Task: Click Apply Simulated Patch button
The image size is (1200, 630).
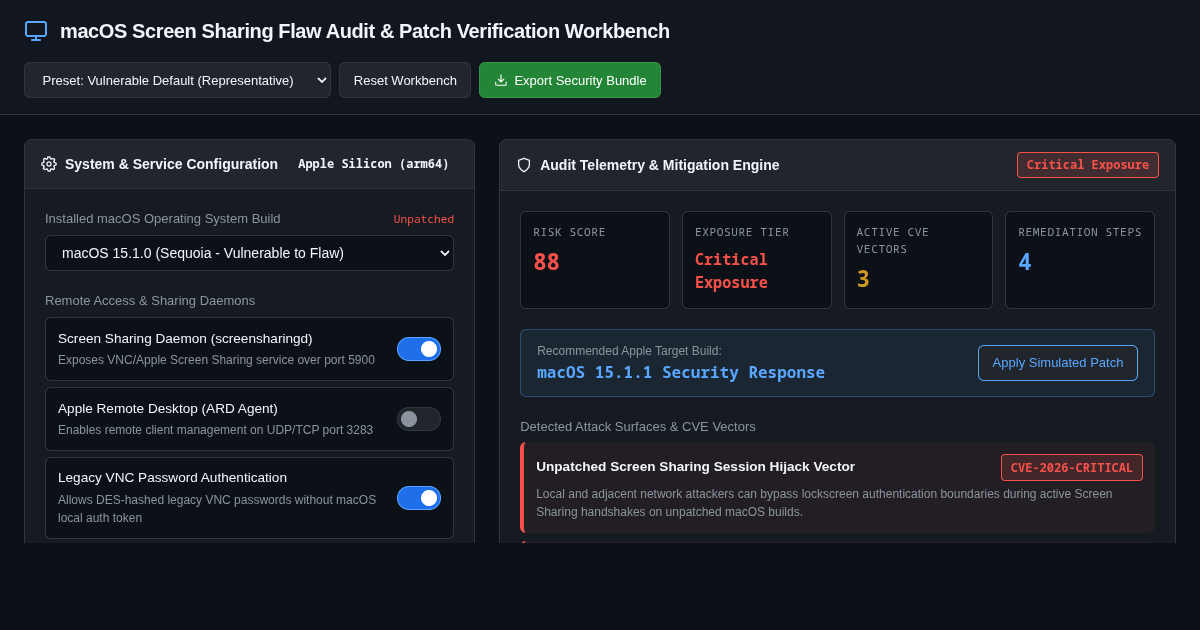Action: [1058, 363]
